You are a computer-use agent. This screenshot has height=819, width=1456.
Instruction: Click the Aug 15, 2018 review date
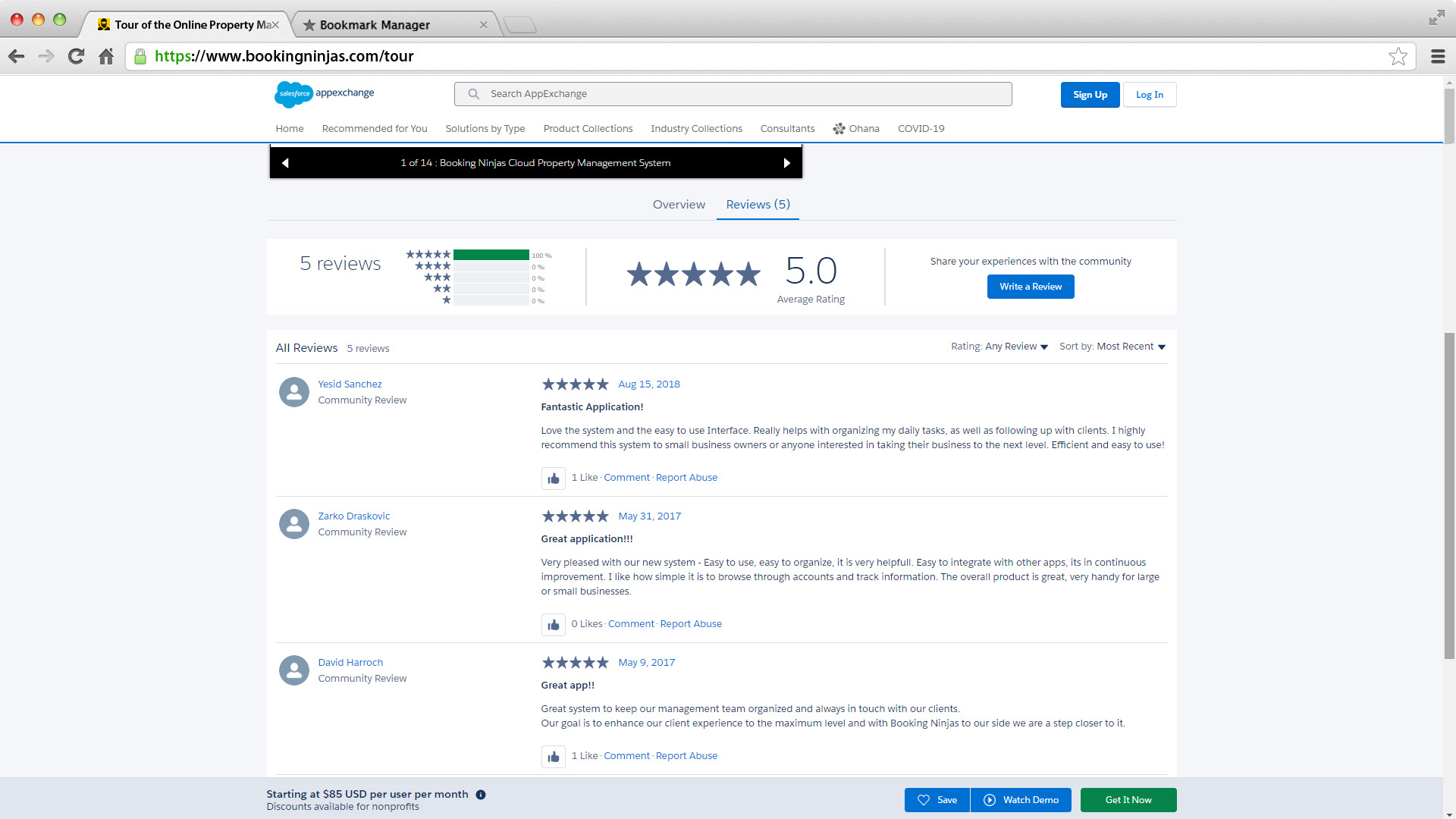click(x=649, y=384)
